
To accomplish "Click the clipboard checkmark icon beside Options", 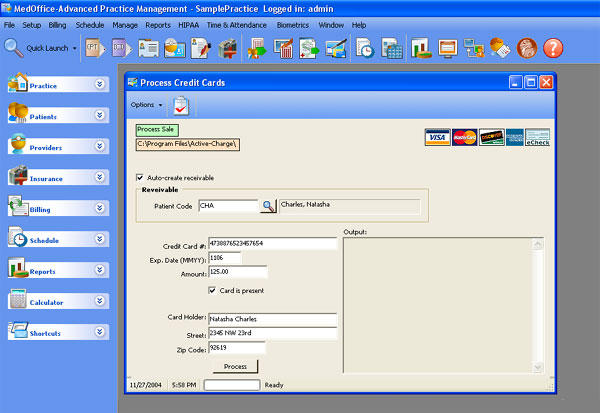I will pos(181,105).
